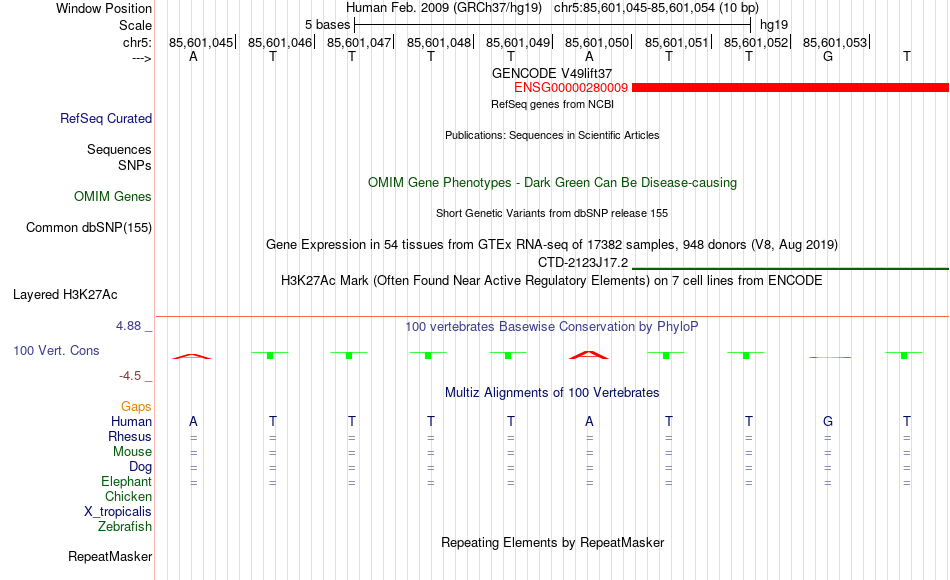Click Repeating Elements by RepeatMasker title
The image size is (950, 580).
tap(552, 542)
